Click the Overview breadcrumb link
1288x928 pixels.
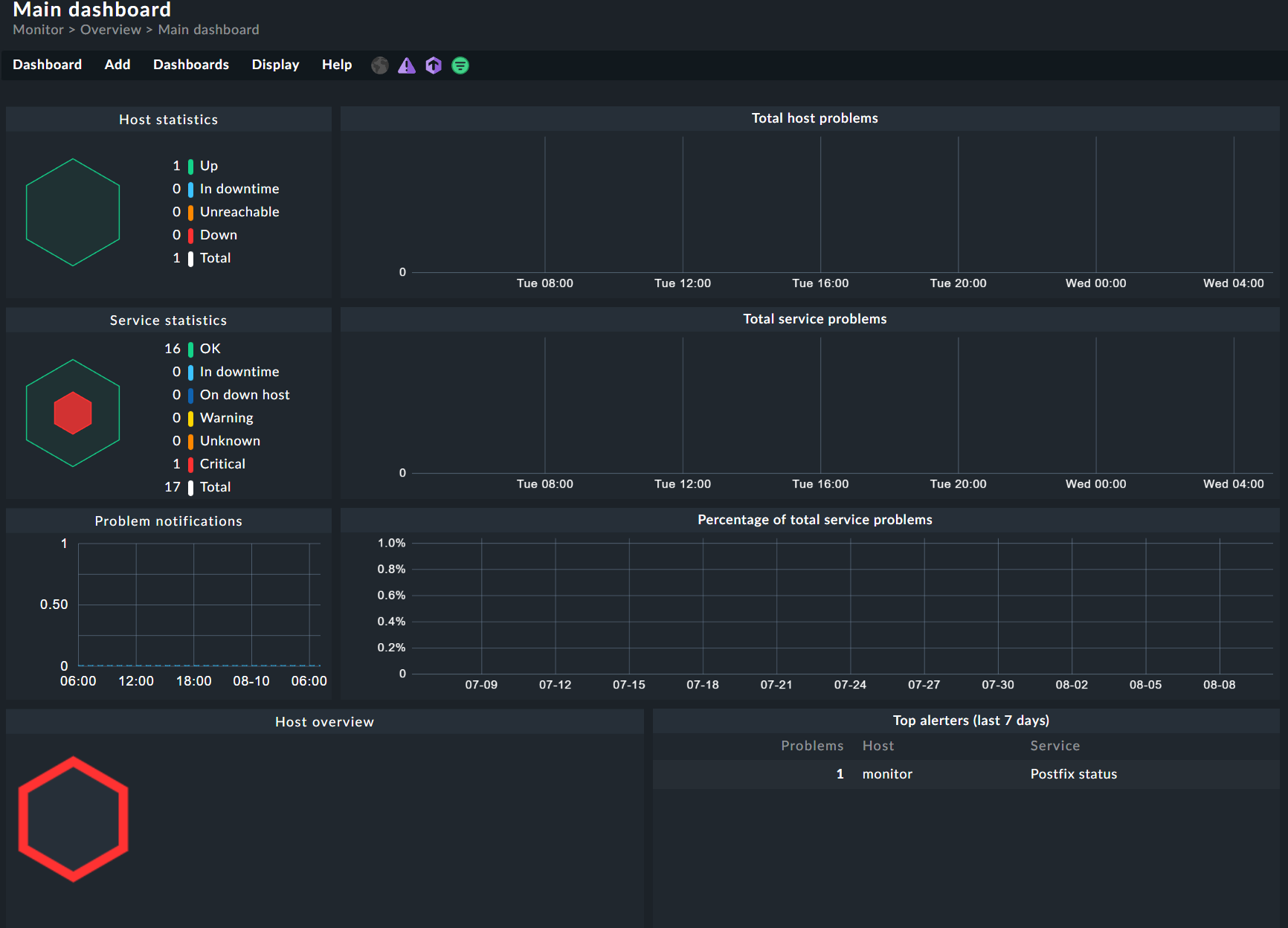111,30
